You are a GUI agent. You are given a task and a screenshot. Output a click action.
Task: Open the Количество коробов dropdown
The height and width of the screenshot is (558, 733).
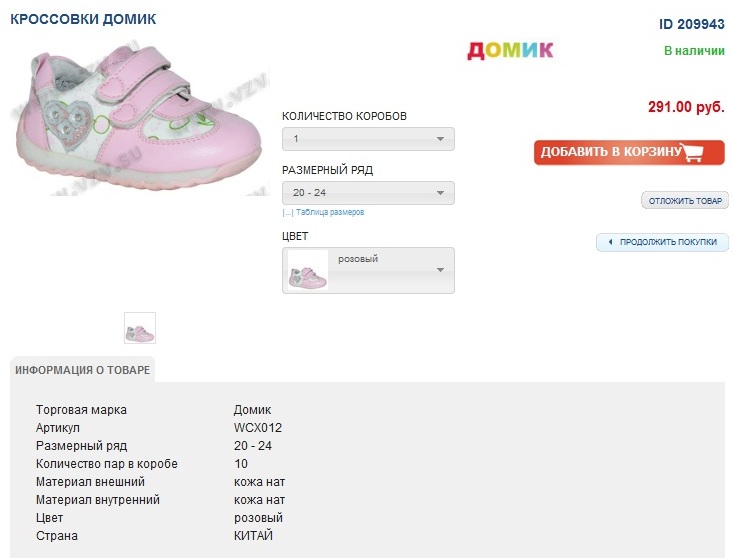pos(368,139)
